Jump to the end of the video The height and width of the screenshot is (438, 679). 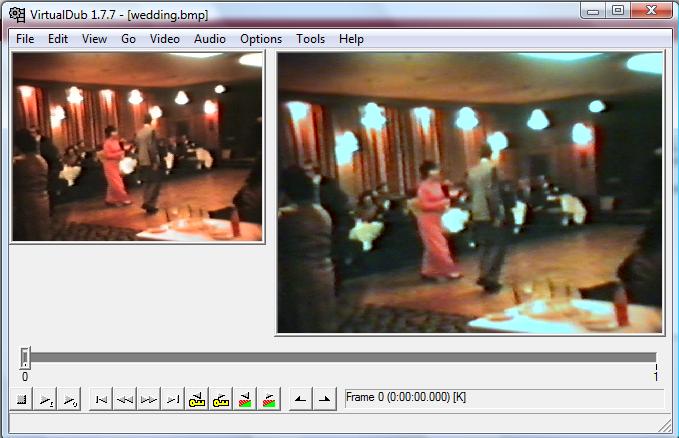coord(173,399)
